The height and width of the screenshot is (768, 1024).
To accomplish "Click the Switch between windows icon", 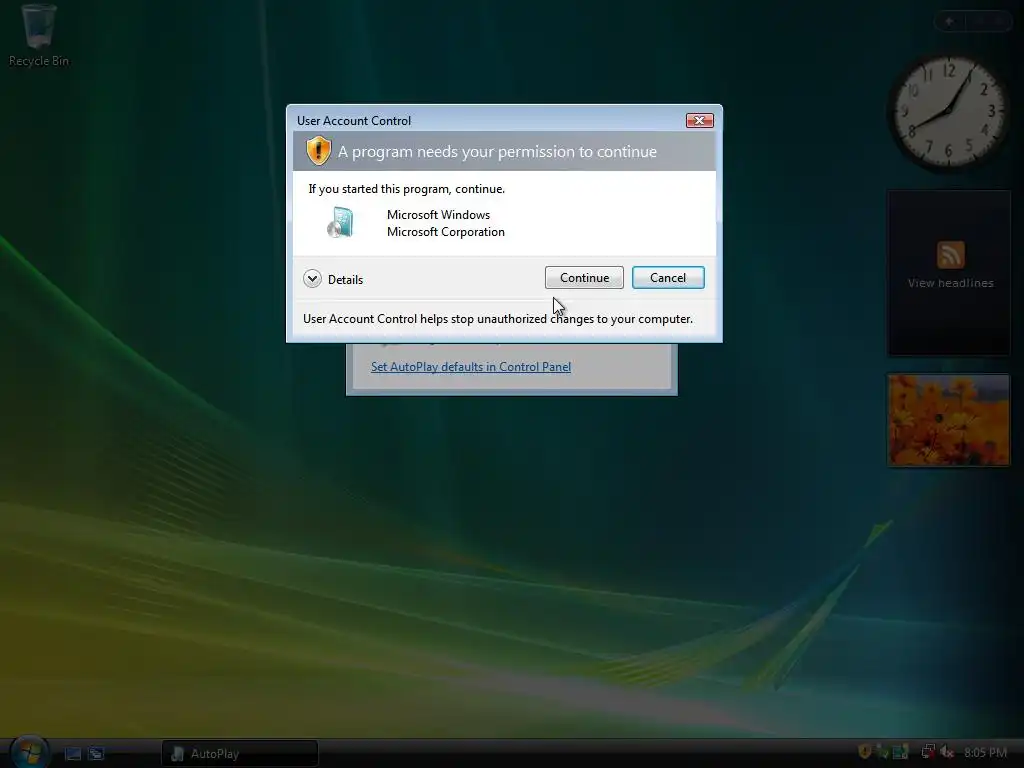I will [x=97, y=754].
